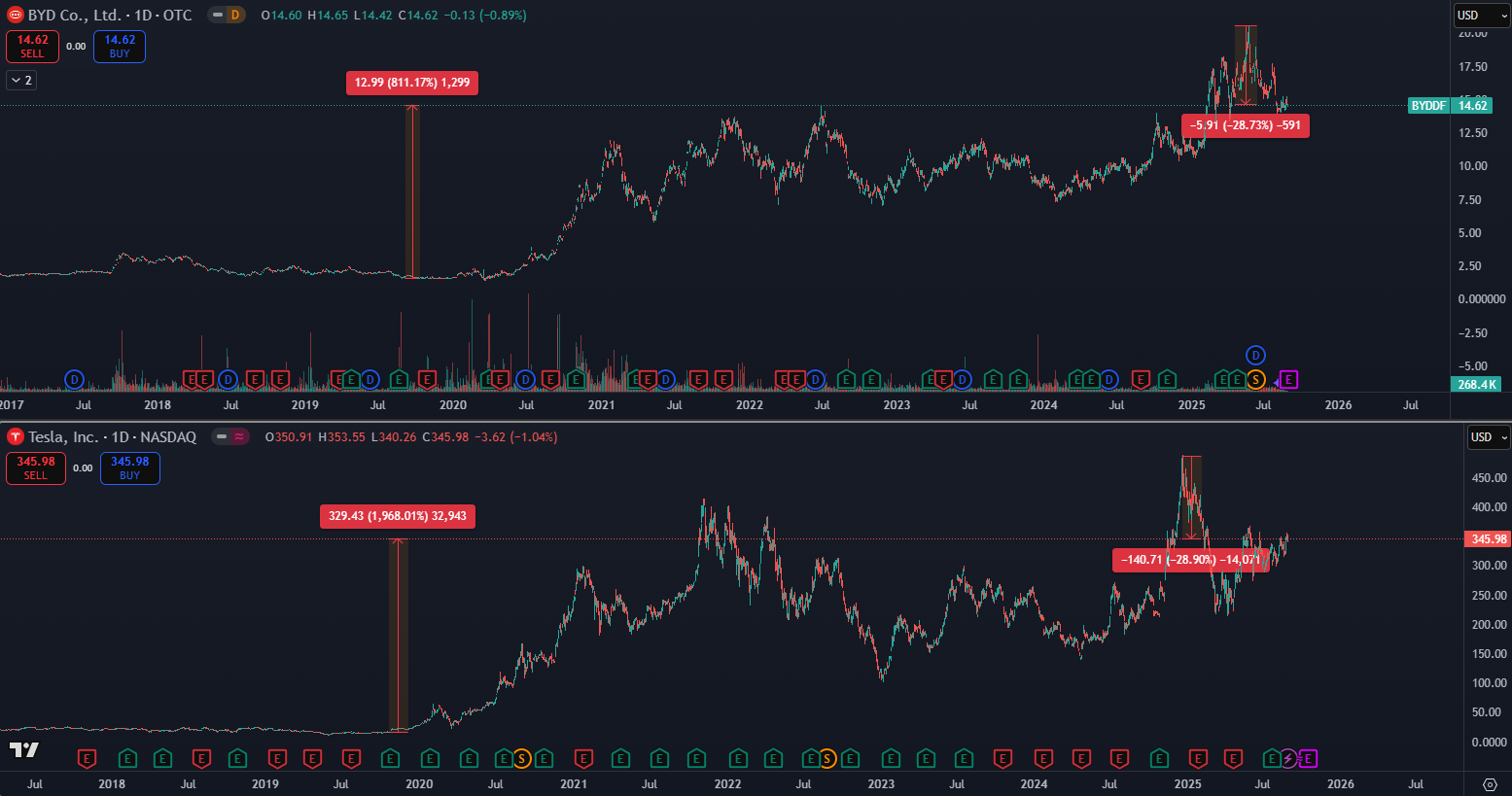Click the BYDDF 14.62 price label on the scale
1512x796 pixels.
coord(1450,105)
